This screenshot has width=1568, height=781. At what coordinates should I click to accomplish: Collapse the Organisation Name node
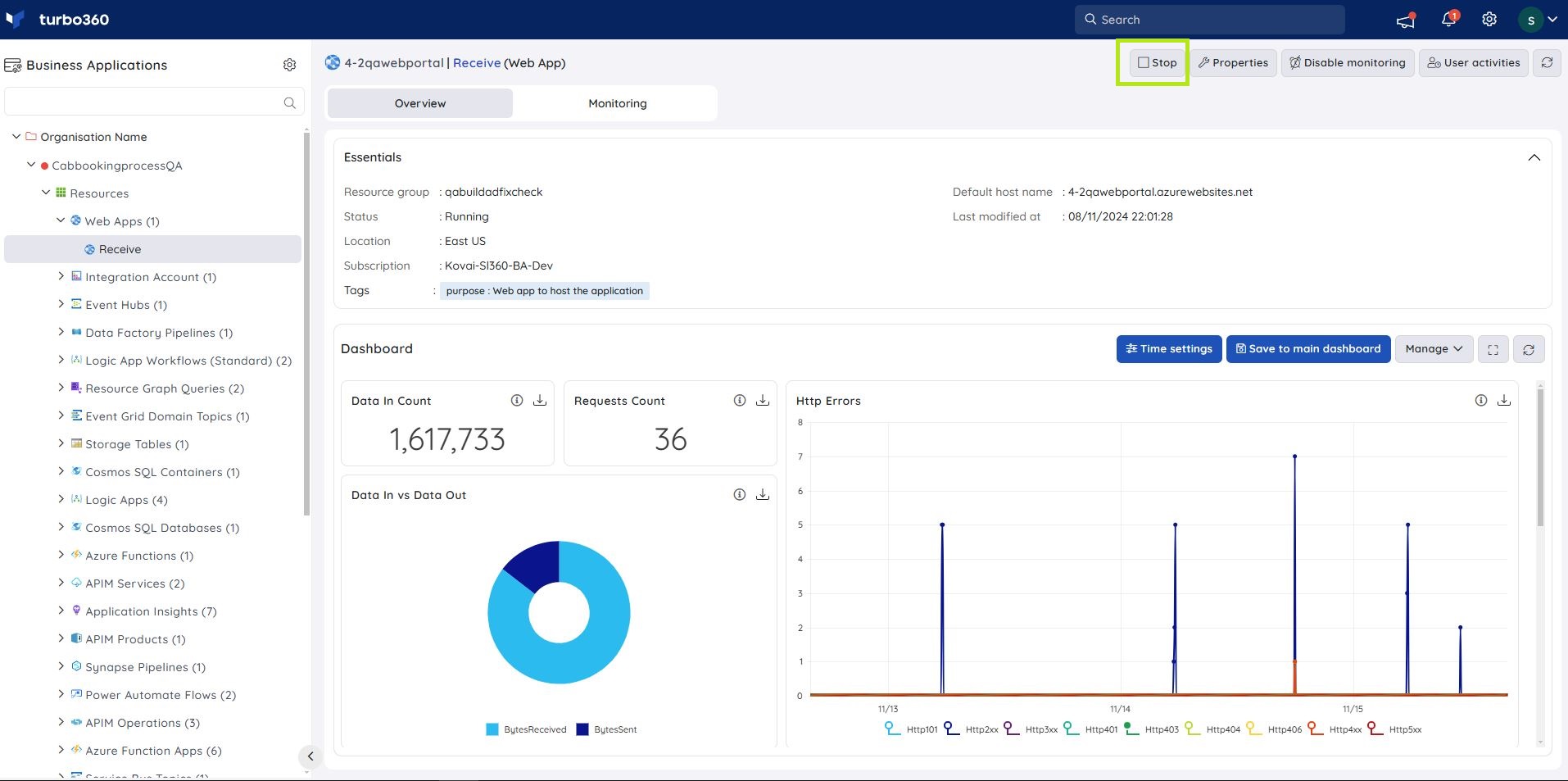16,137
